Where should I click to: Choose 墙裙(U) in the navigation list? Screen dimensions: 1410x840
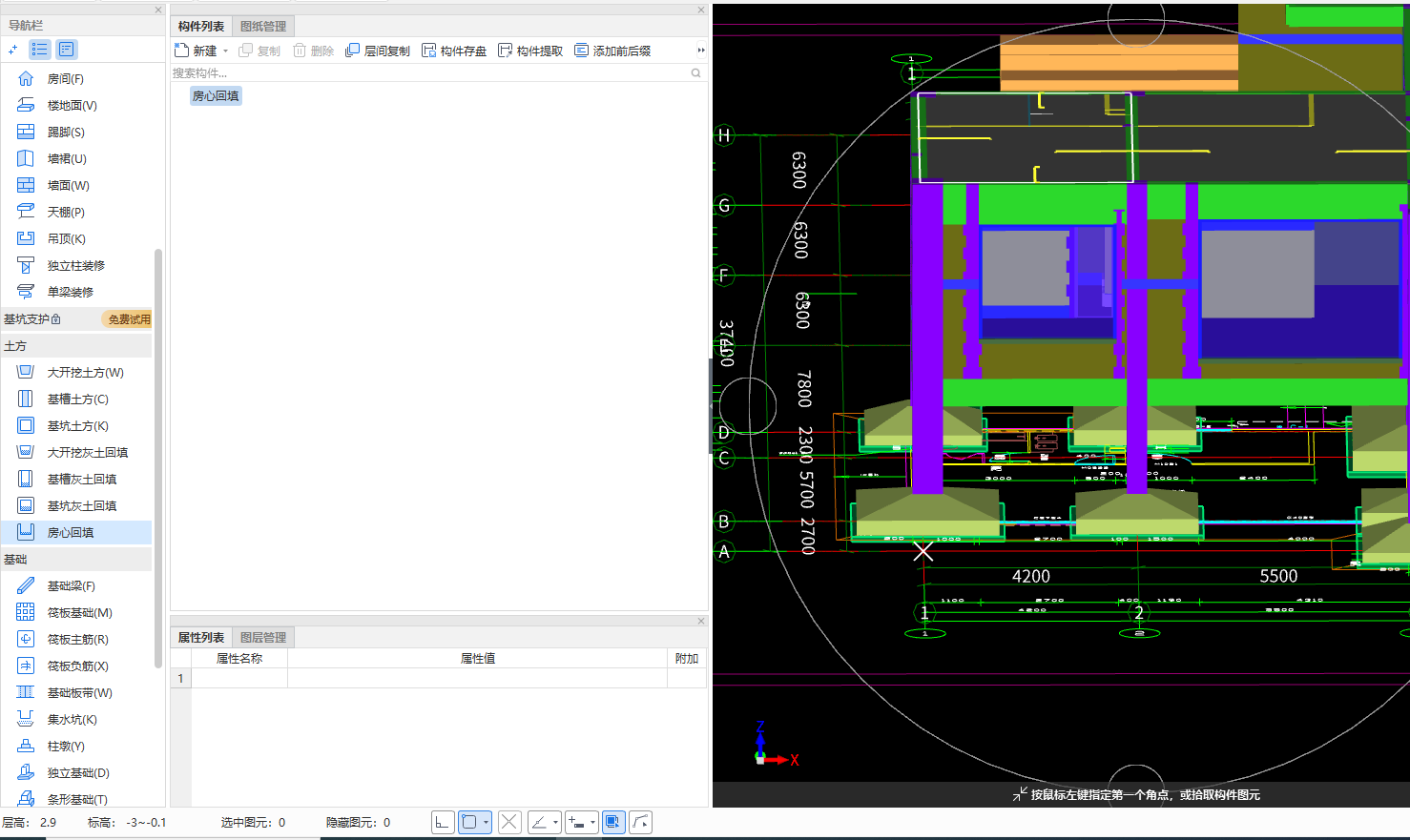67,159
